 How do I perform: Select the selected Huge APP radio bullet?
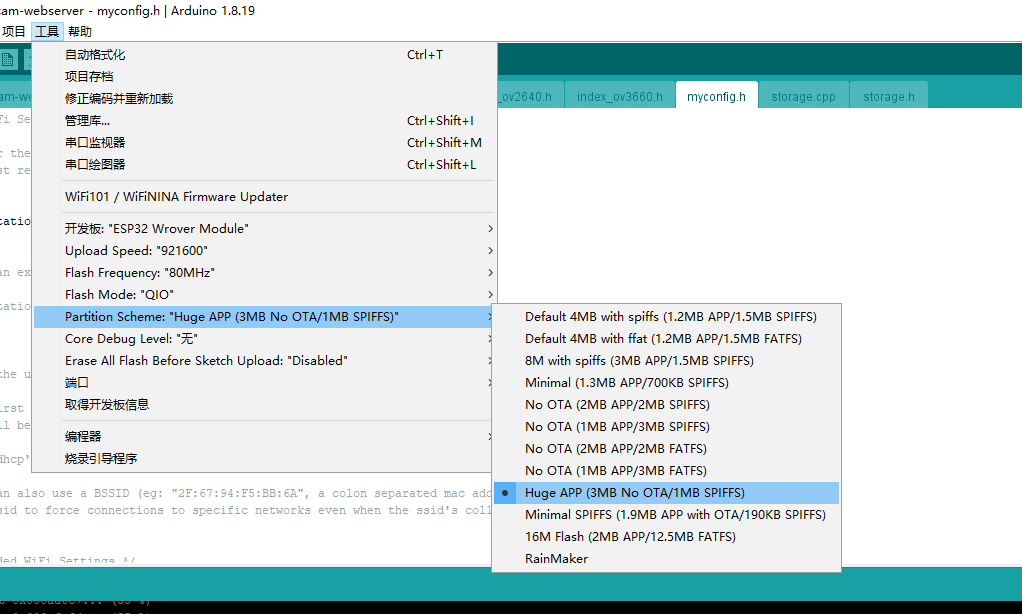coord(506,493)
